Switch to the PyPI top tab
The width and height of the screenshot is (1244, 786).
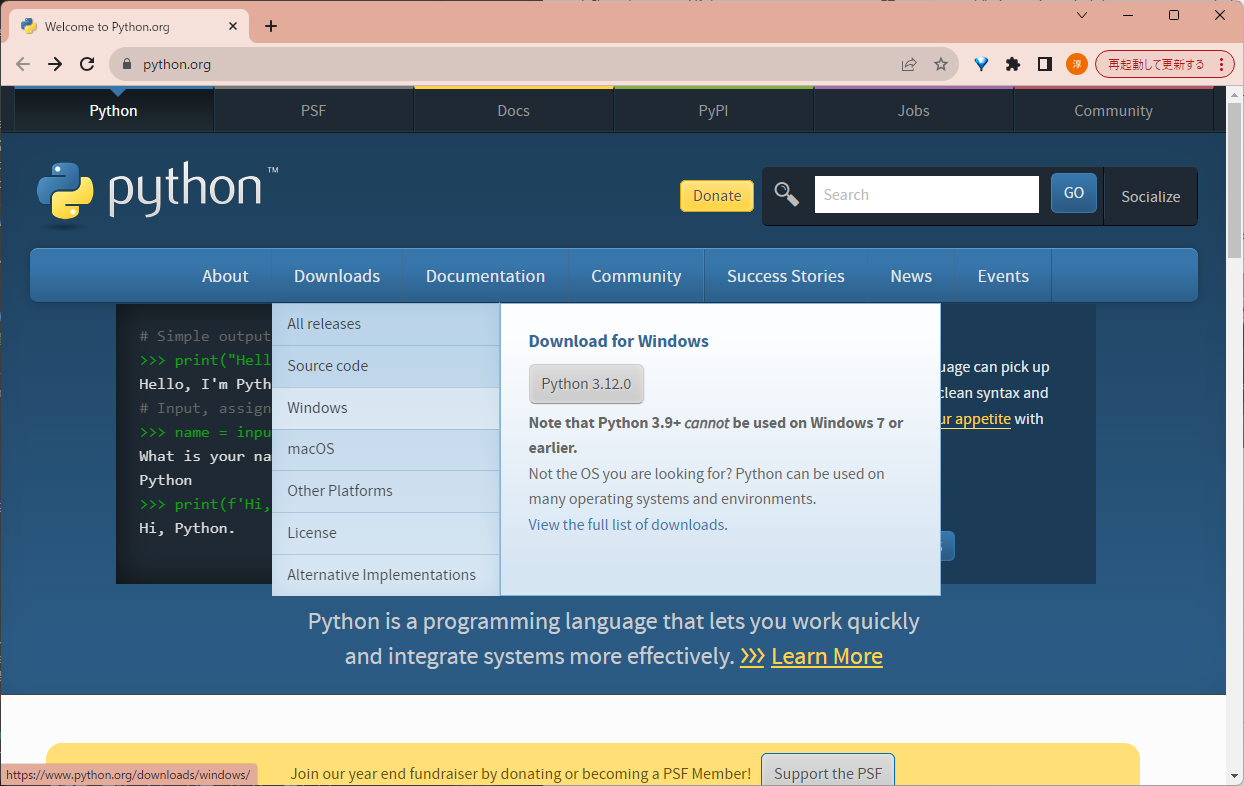pos(713,111)
